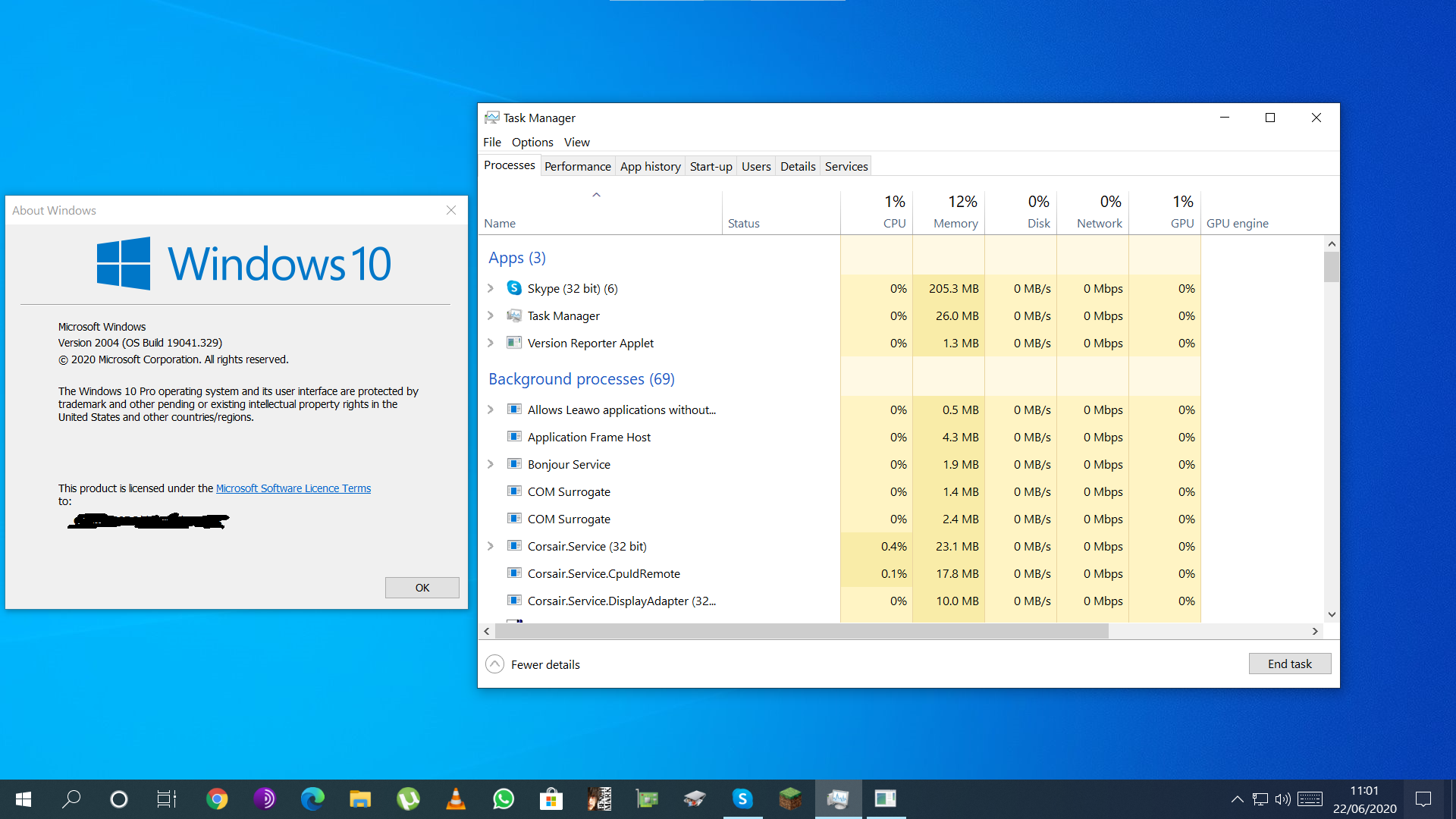Launch Google Chrome from the taskbar
This screenshot has width=1456, height=819.
(217, 799)
